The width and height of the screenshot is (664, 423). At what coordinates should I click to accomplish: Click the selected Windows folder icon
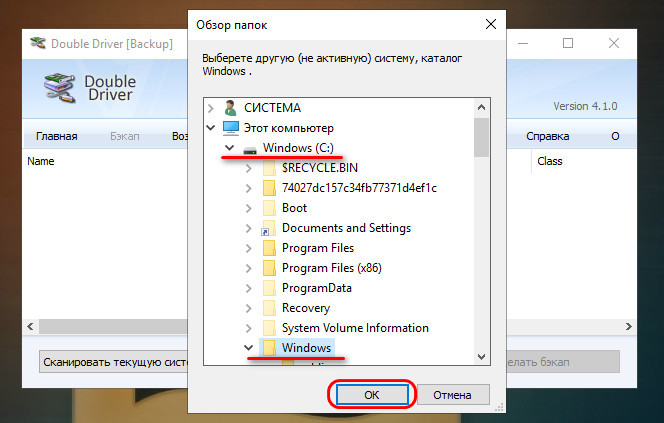click(269, 348)
